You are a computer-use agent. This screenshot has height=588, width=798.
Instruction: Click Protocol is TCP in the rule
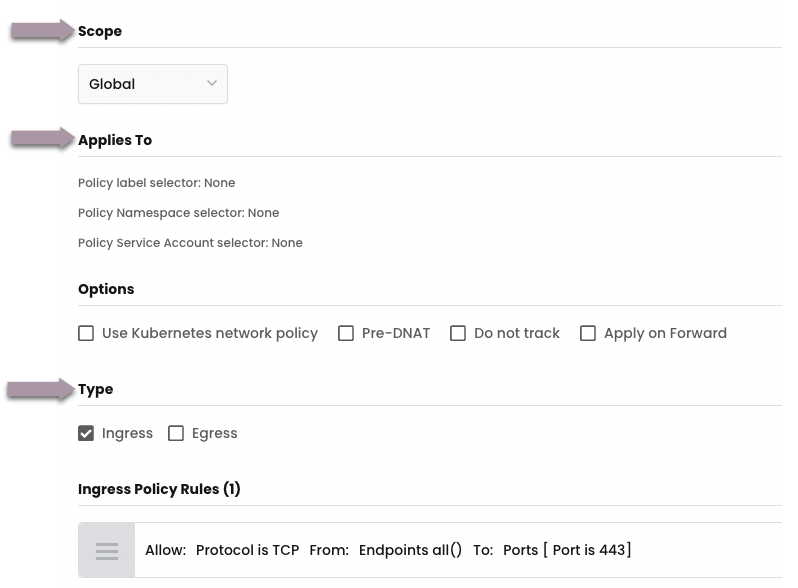[x=247, y=550]
